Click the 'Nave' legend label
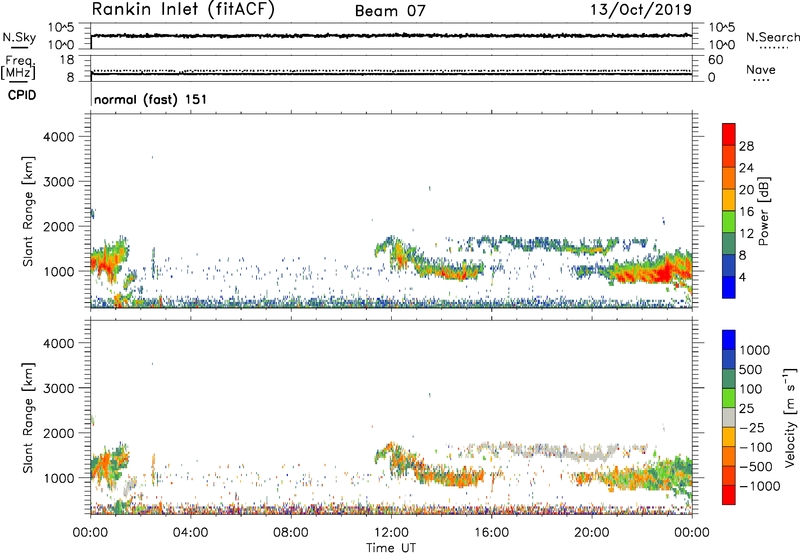 tap(761, 69)
